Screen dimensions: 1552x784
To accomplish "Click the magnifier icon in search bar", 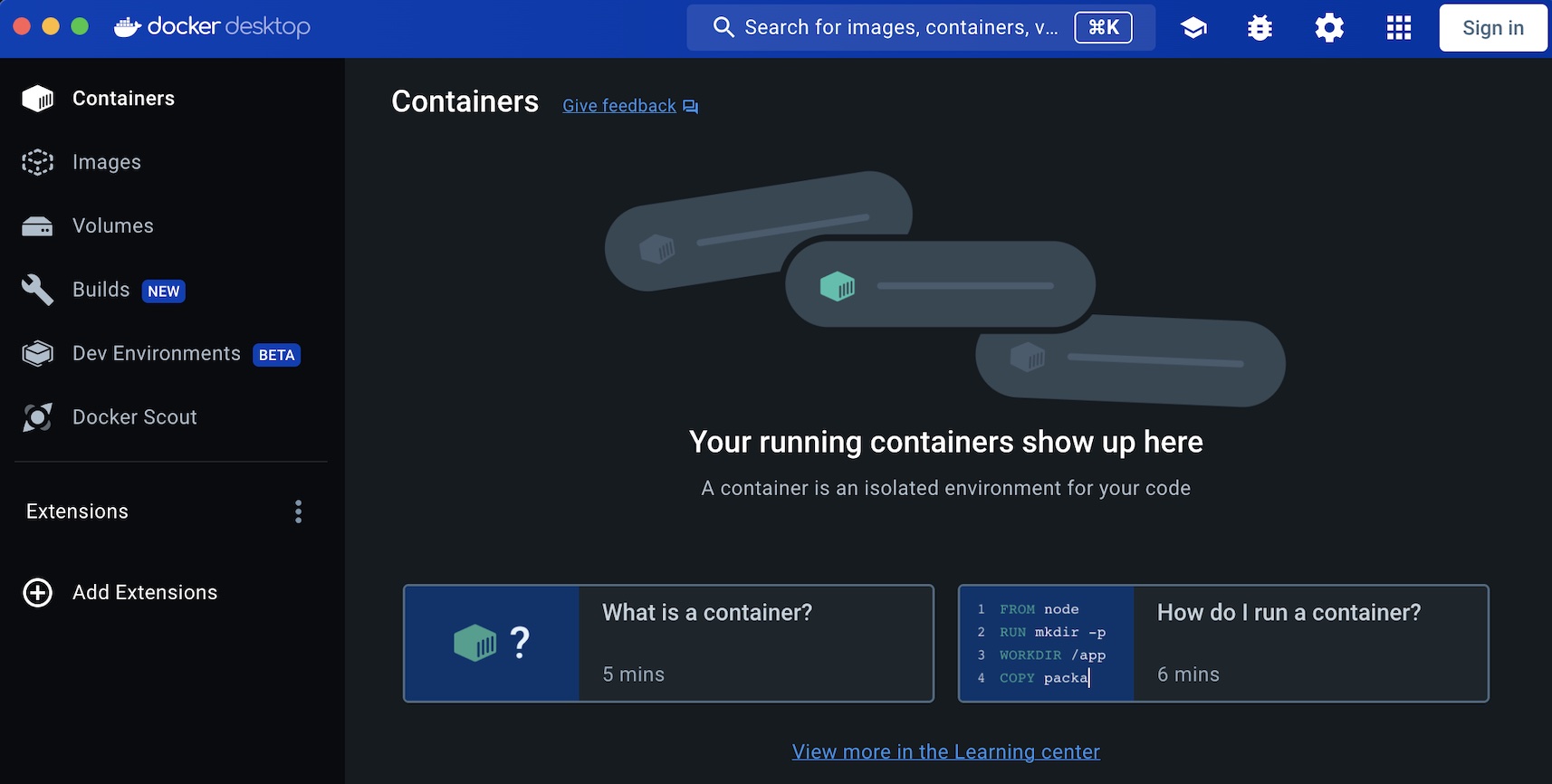I will click(723, 27).
